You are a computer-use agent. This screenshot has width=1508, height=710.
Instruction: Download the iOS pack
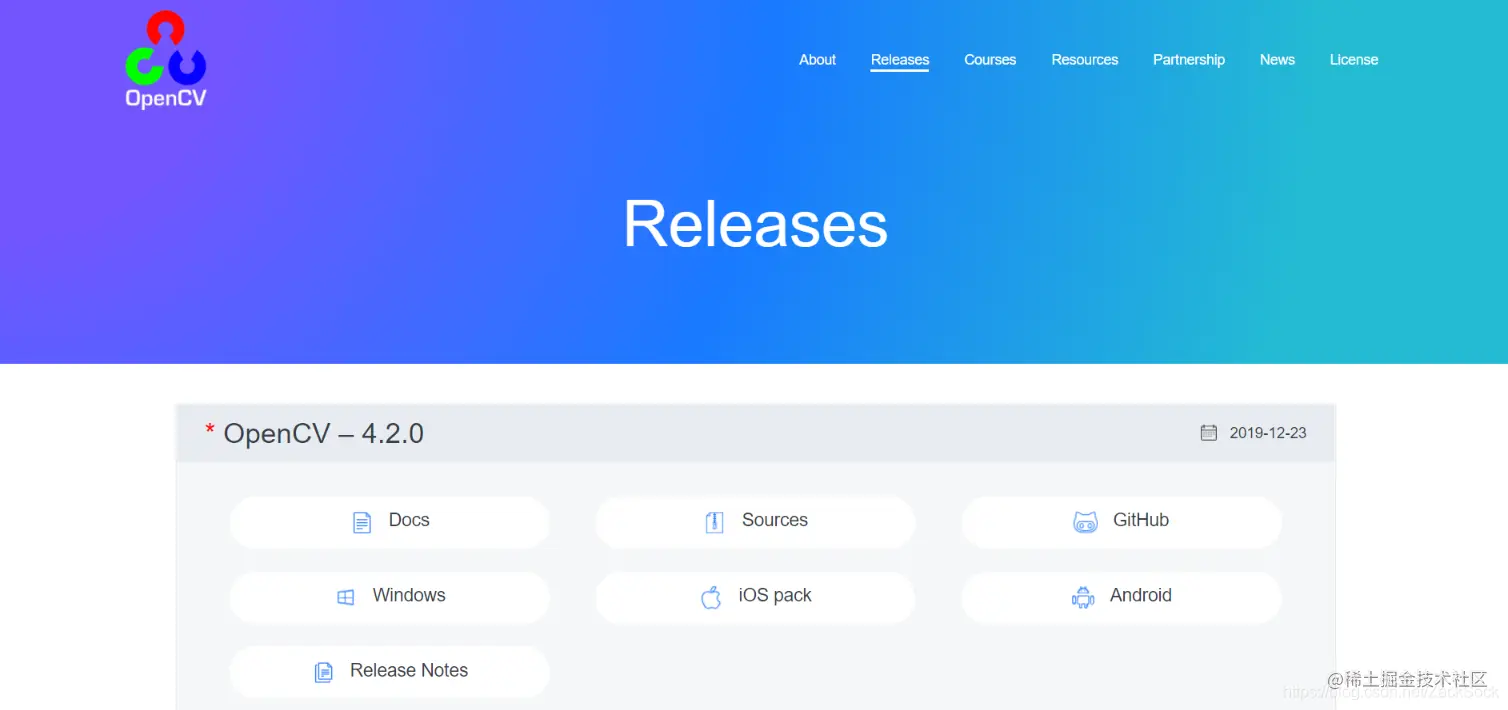coord(756,597)
